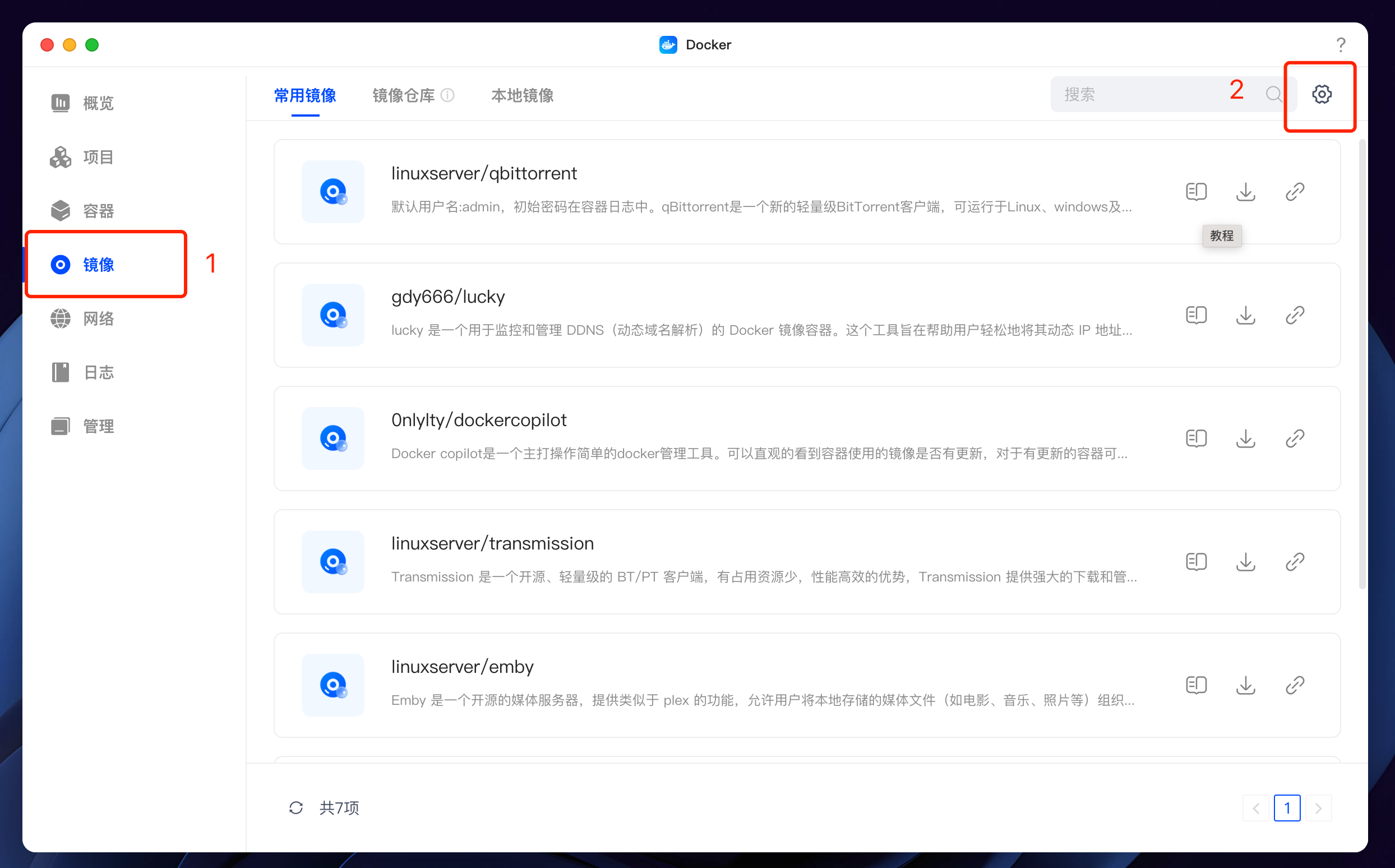Image resolution: width=1395 pixels, height=868 pixels.
Task: Open the image settings gear icon
Action: click(1322, 94)
